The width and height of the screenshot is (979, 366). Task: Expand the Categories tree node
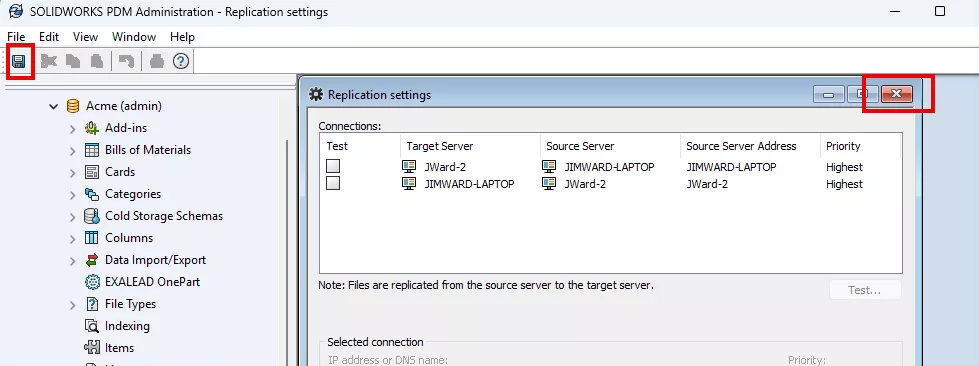click(x=72, y=195)
